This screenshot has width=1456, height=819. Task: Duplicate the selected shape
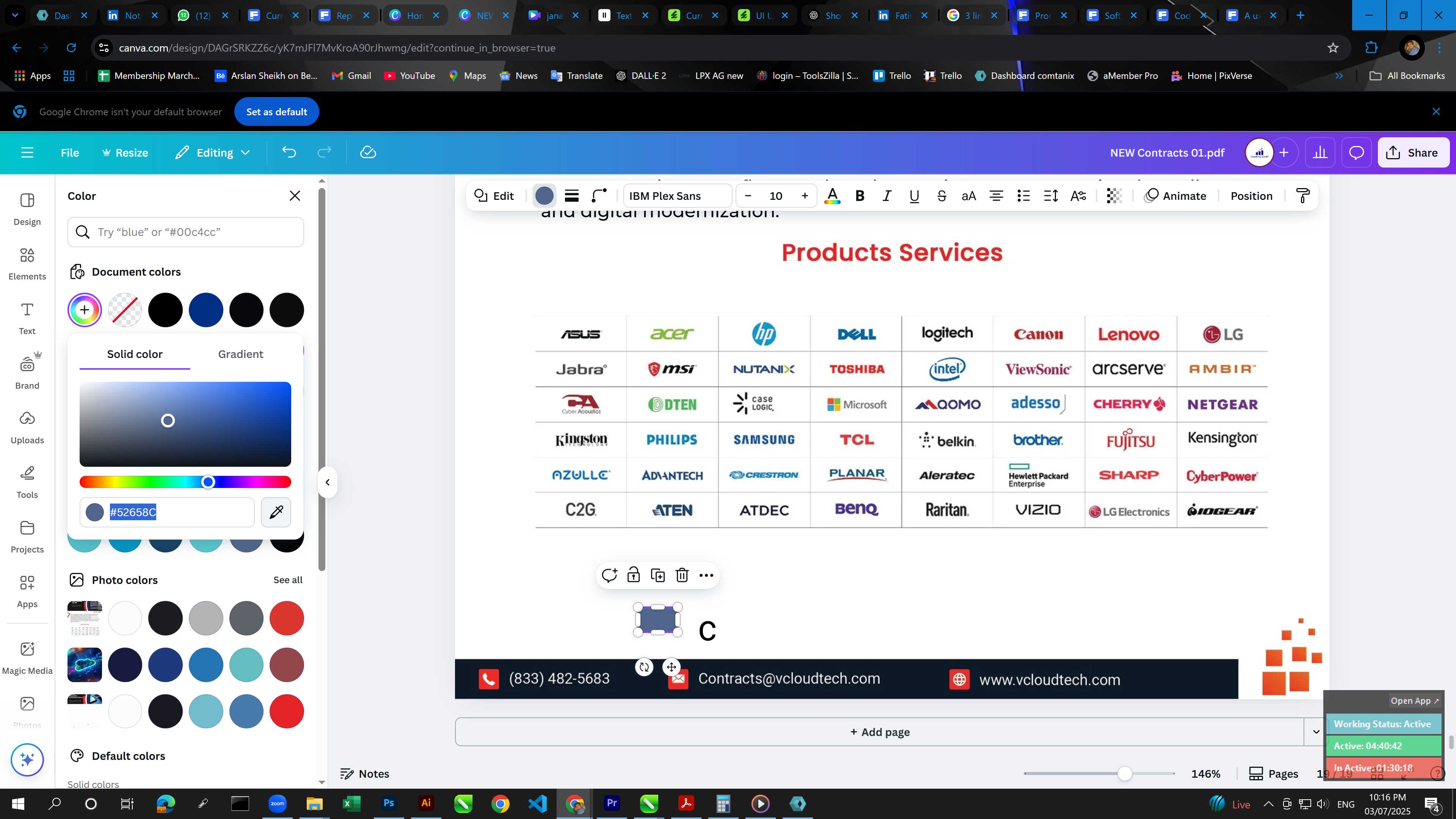click(x=657, y=576)
